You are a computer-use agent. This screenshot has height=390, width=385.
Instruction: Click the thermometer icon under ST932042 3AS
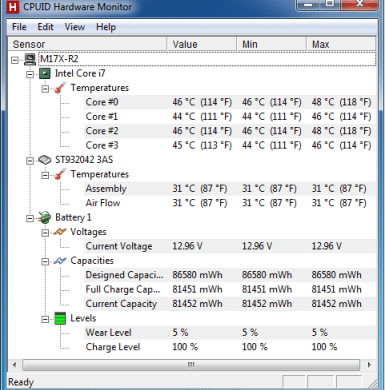[60, 174]
